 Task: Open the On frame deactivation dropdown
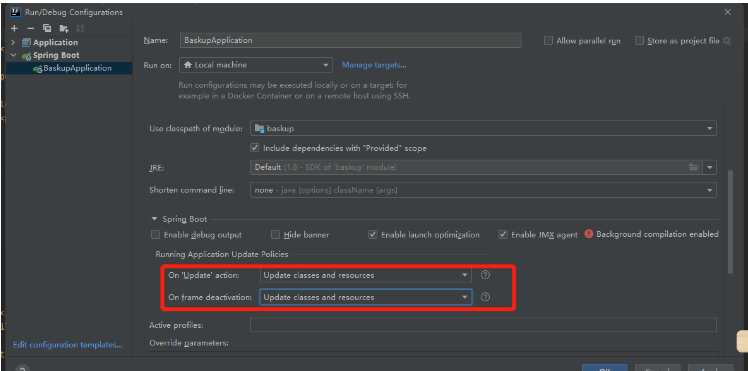click(x=366, y=297)
